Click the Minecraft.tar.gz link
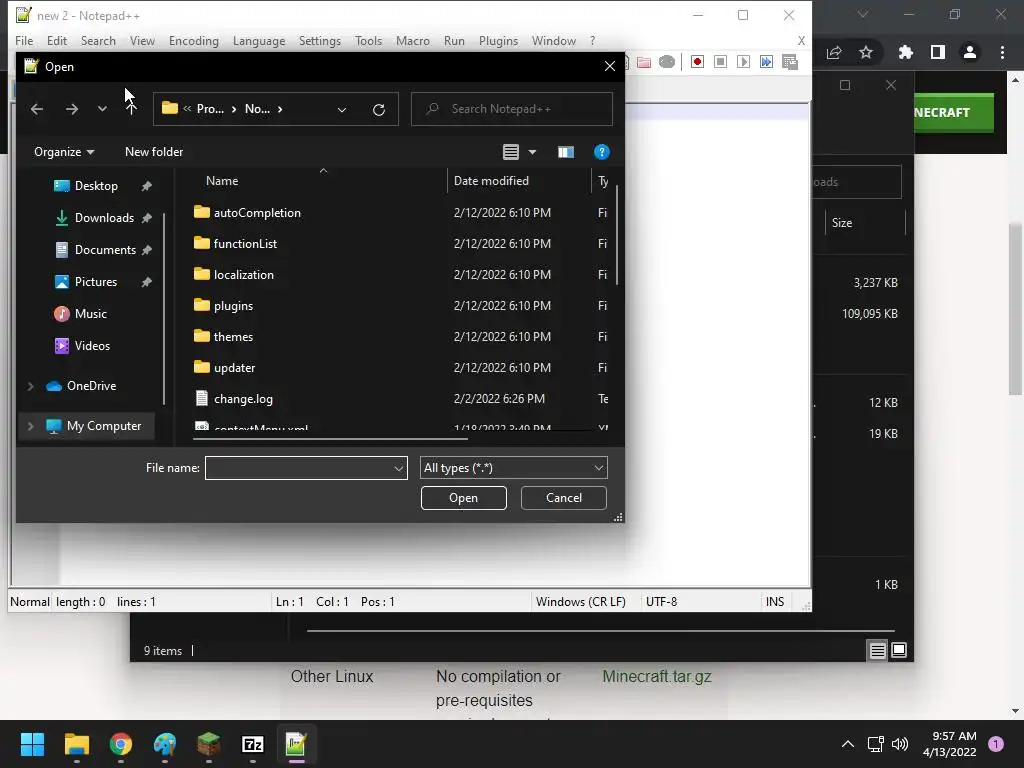The height and width of the screenshot is (768, 1024). [656, 677]
